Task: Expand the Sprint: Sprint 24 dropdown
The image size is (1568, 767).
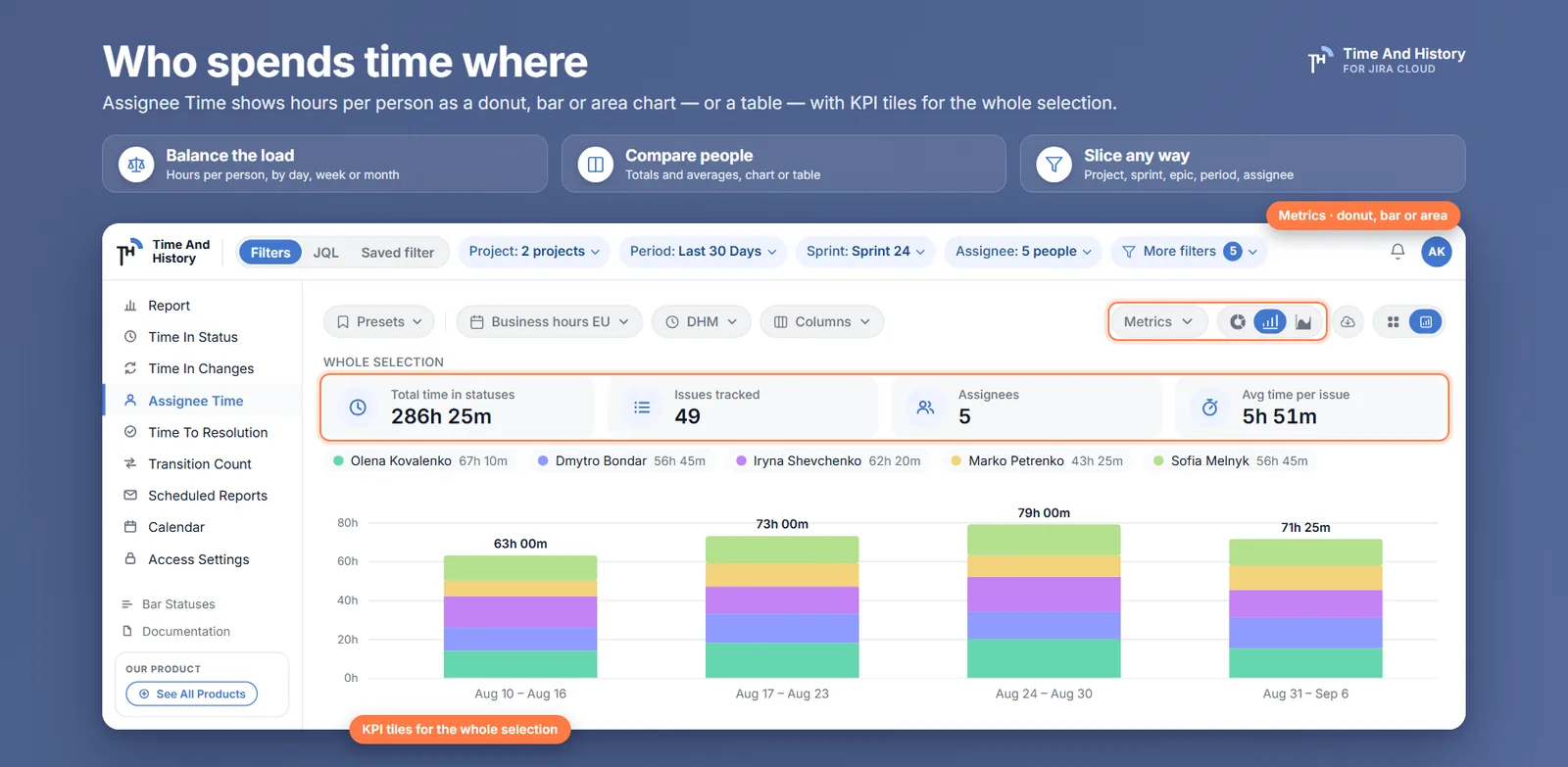Action: 865,252
